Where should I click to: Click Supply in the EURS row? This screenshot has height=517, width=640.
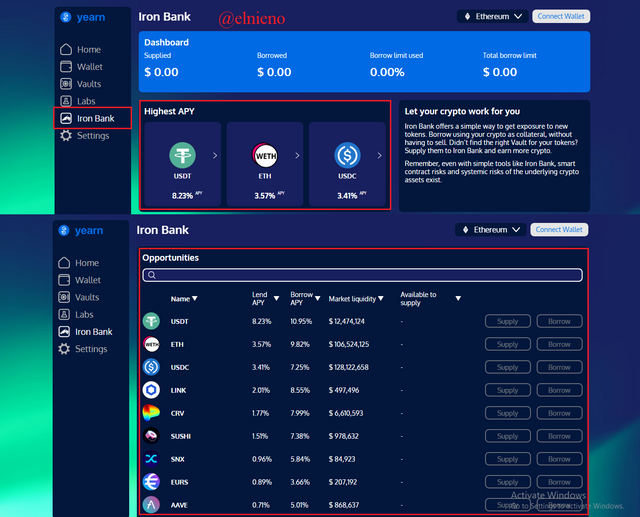pos(508,482)
